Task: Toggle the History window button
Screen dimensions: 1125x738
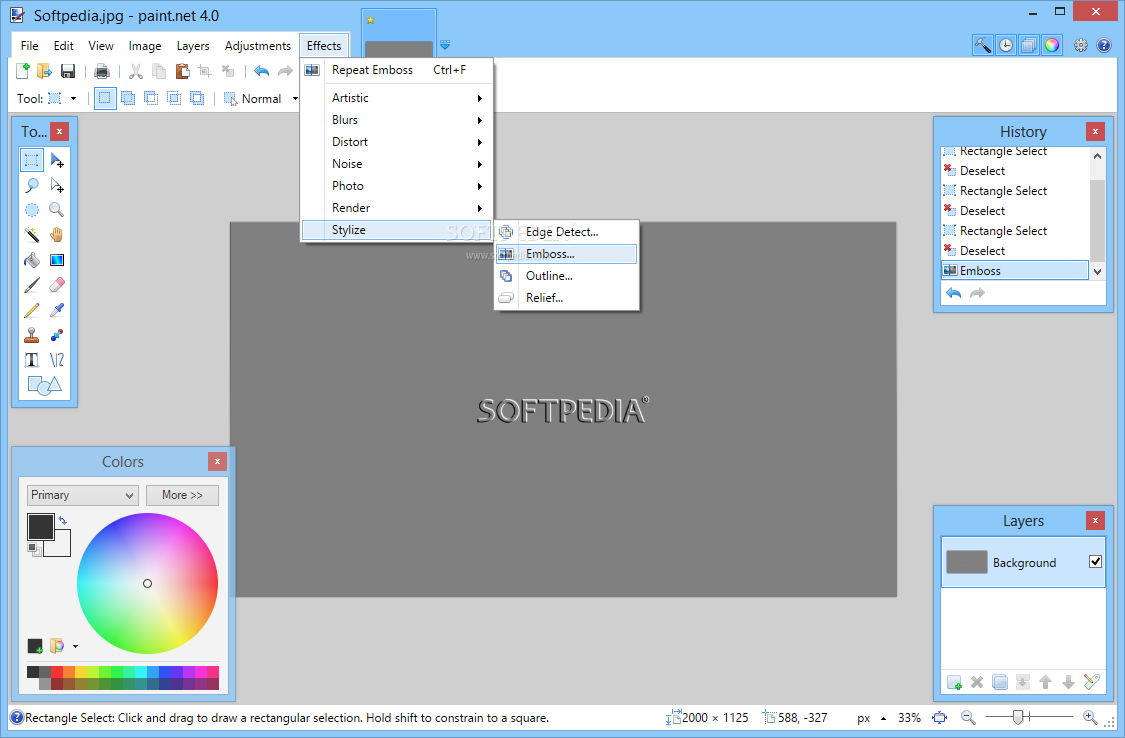Action: click(x=1006, y=45)
